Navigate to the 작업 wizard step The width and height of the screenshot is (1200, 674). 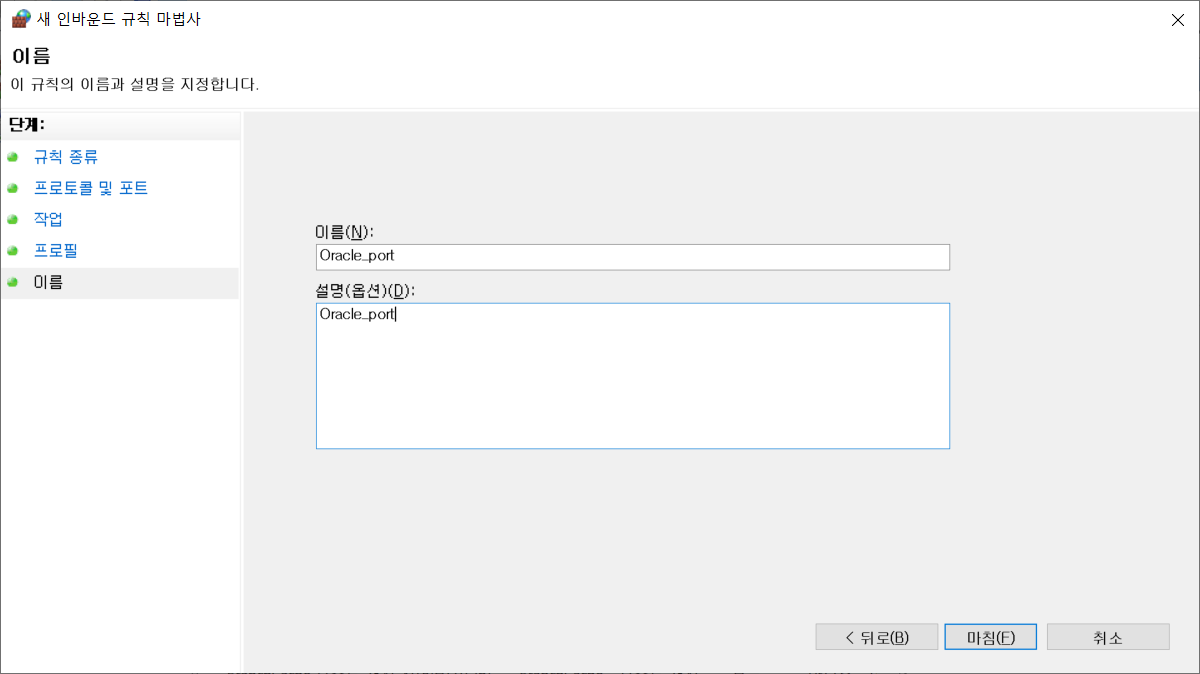[48, 219]
